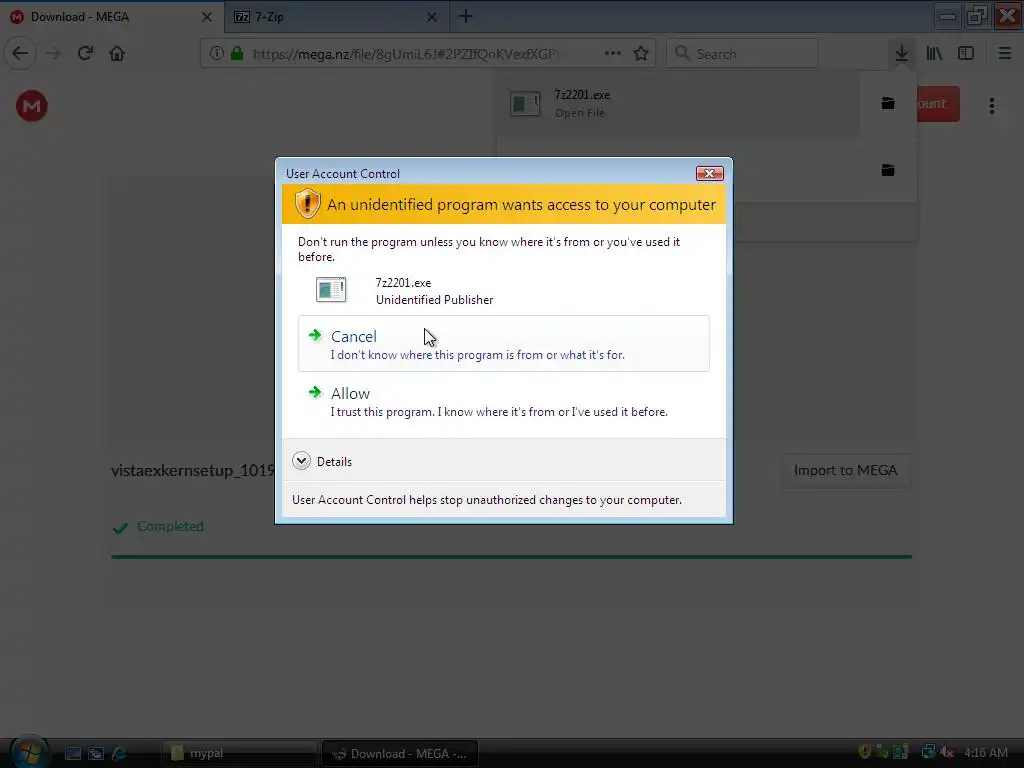Viewport: 1024px width, 768px height.
Task: Click the MEGA logo
Action: click(32, 106)
